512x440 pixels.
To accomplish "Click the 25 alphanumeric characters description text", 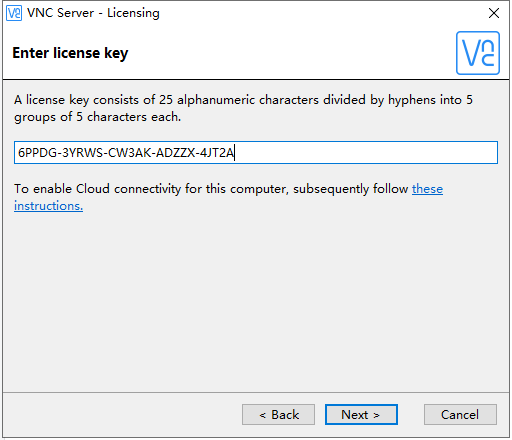I will pos(243,108).
